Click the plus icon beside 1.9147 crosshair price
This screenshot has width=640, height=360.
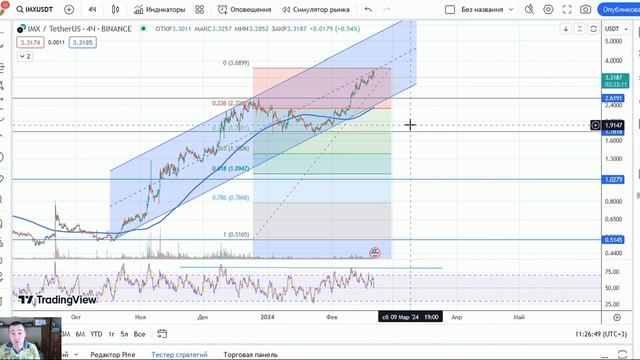(595, 125)
